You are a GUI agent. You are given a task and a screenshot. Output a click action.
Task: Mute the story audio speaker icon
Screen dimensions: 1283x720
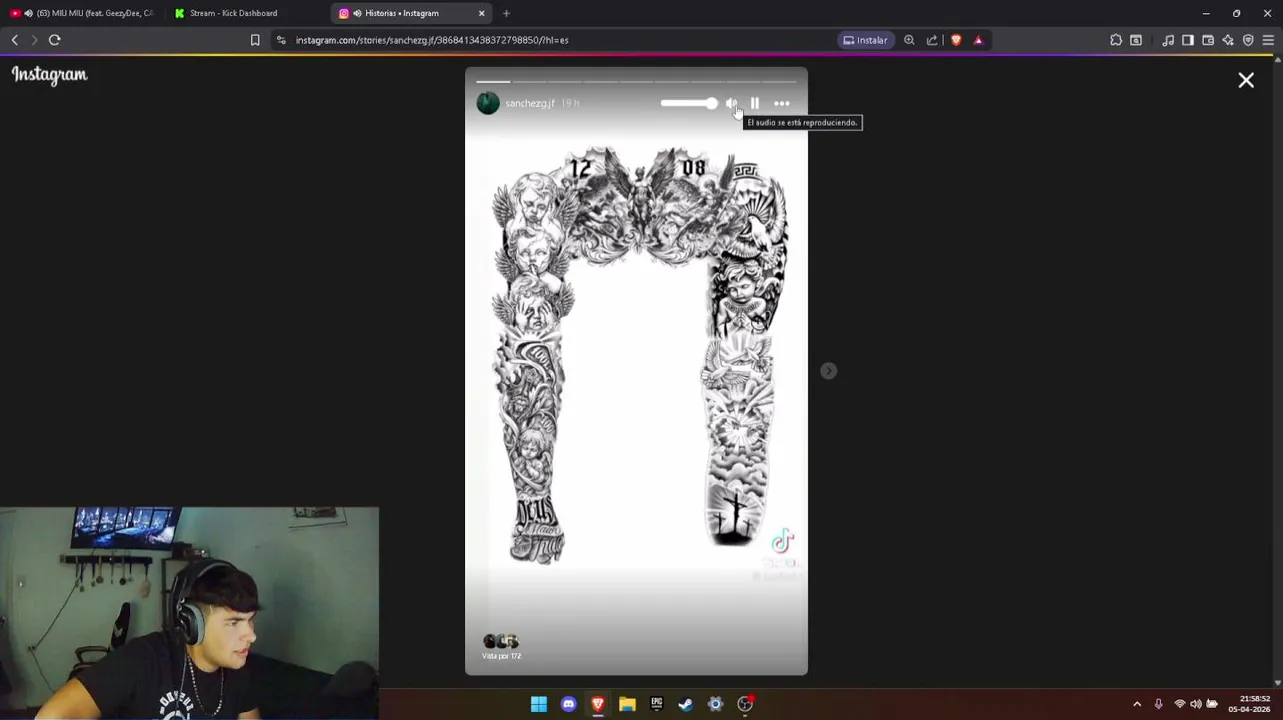(x=731, y=103)
